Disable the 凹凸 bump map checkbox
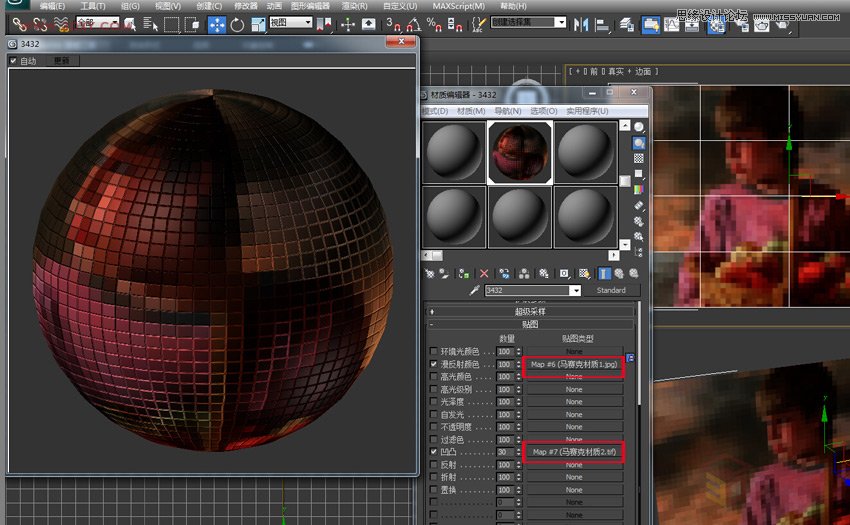850x525 pixels. (433, 452)
